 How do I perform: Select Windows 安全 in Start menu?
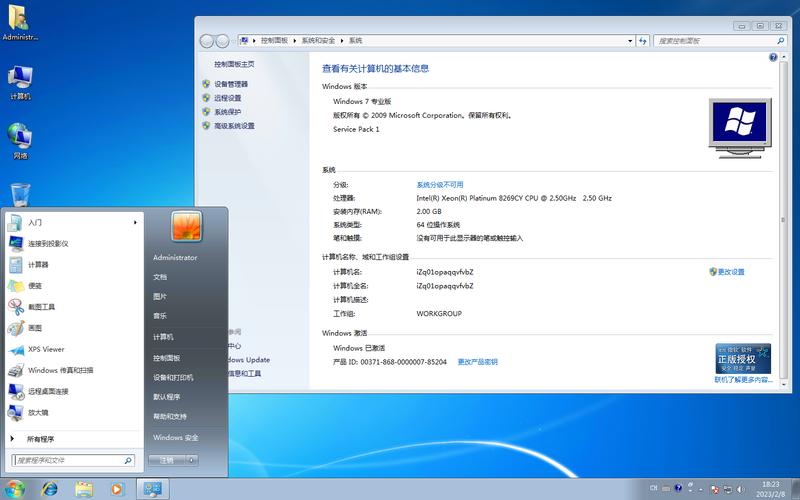176,437
